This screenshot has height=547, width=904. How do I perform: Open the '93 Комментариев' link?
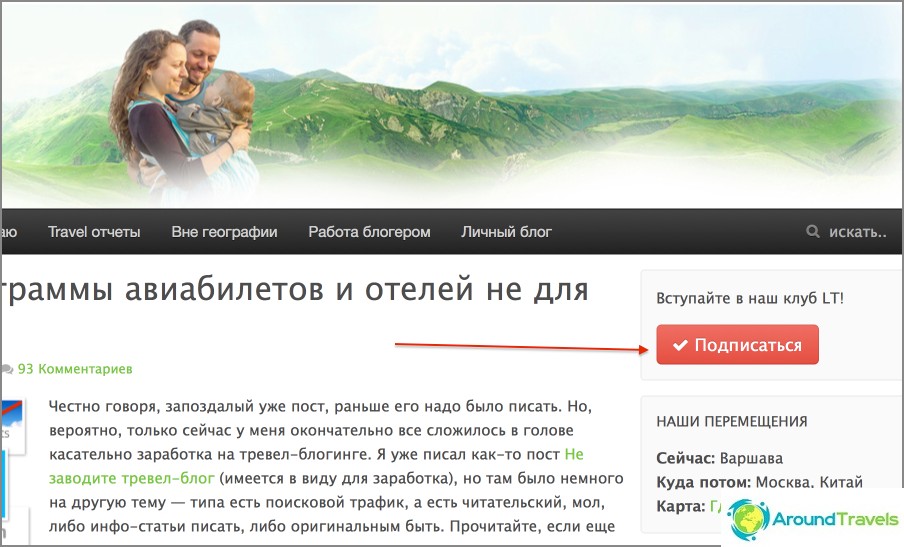pos(75,369)
